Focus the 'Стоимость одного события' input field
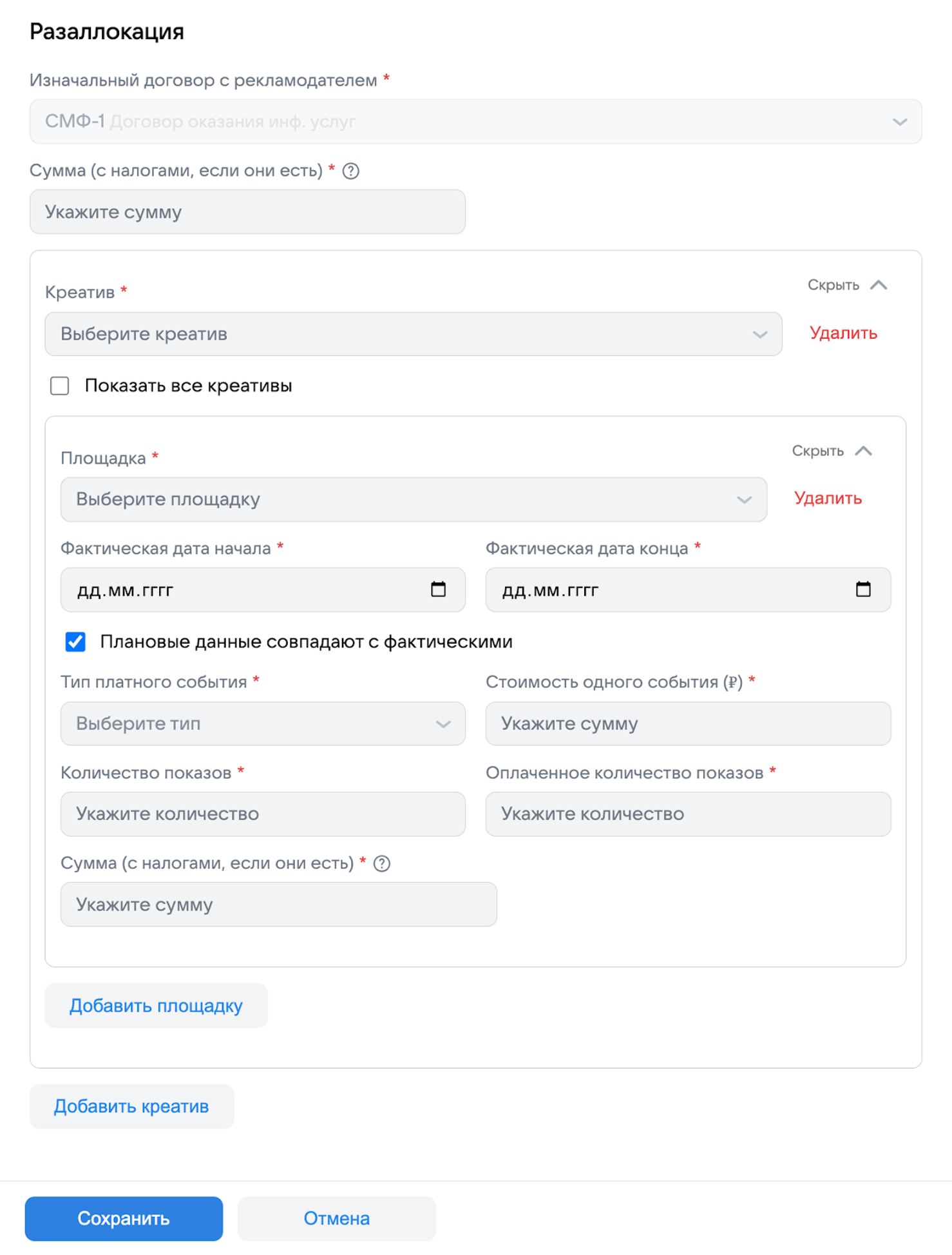 [688, 724]
